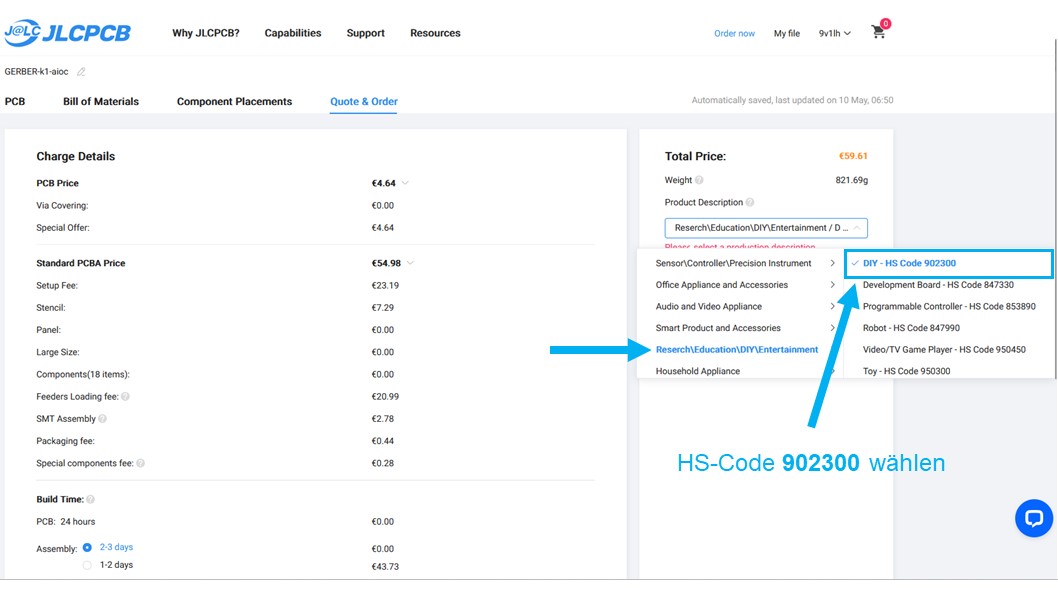Go to JLCPCB logo homepage
Image resolution: width=1058 pixels, height=595 pixels.
[x=67, y=33]
